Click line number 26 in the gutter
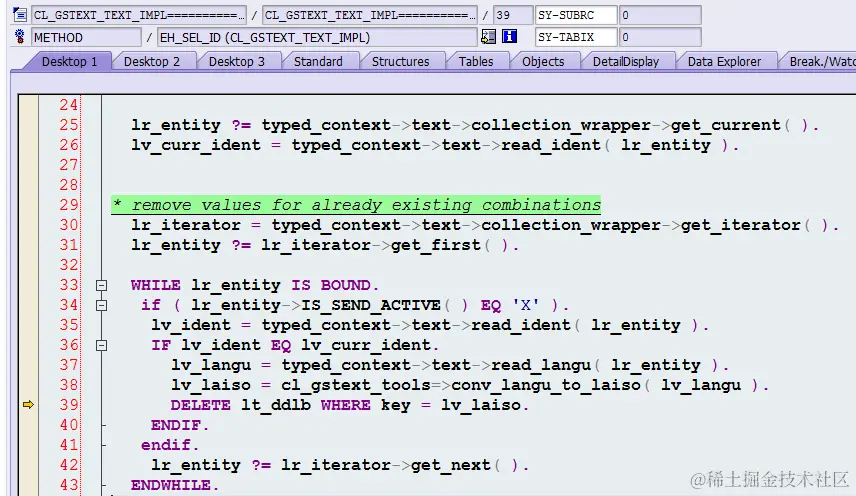 click(69, 145)
